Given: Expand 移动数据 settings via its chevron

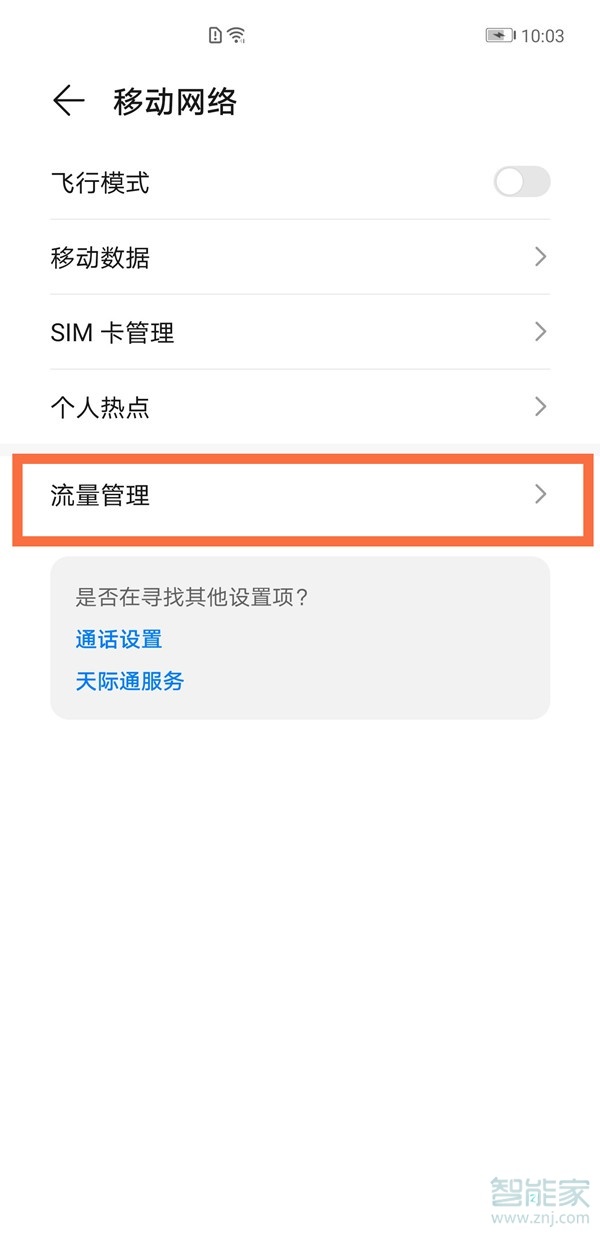Looking at the screenshot, I should coord(540,257).
